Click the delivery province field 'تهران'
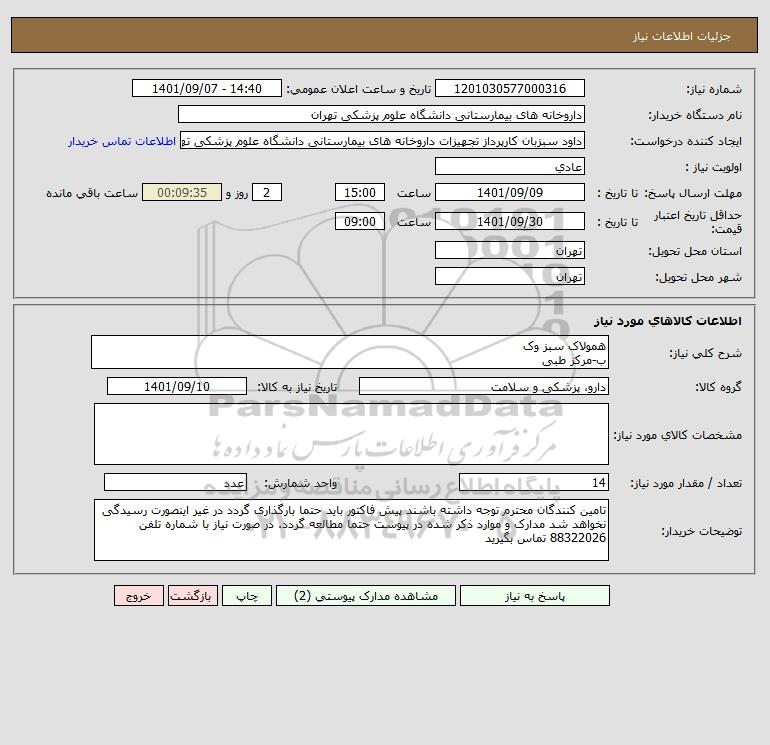This screenshot has width=770, height=745. 510,250
